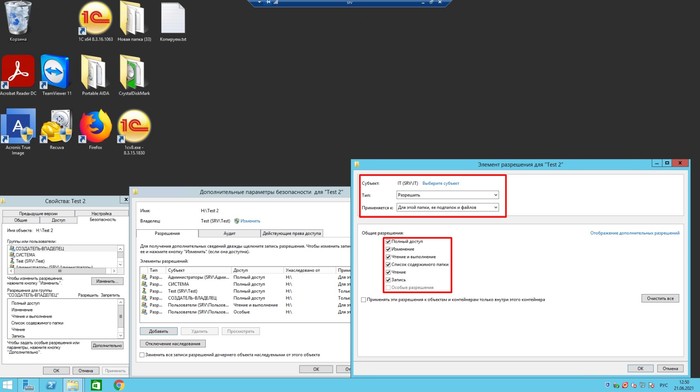The image size is (700, 392).
Task: Select Test (SRV\Test) in Свойства groups list
Action: tap(62, 261)
